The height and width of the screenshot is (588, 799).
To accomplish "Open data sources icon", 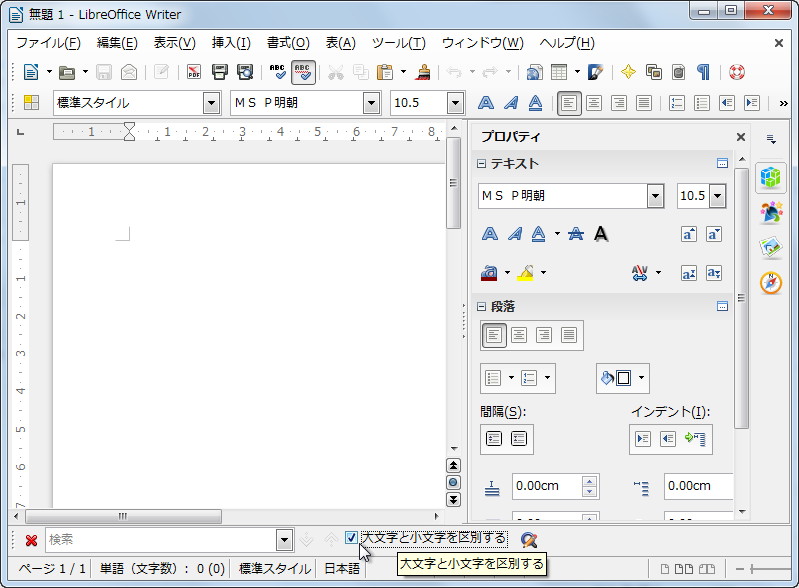I will click(679, 72).
